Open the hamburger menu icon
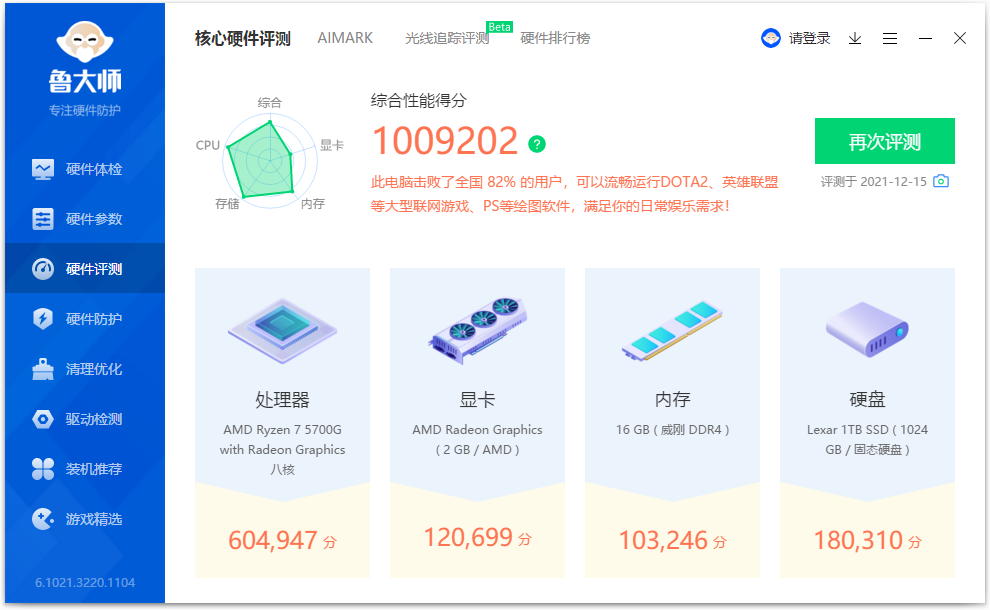The image size is (990, 610). point(890,38)
